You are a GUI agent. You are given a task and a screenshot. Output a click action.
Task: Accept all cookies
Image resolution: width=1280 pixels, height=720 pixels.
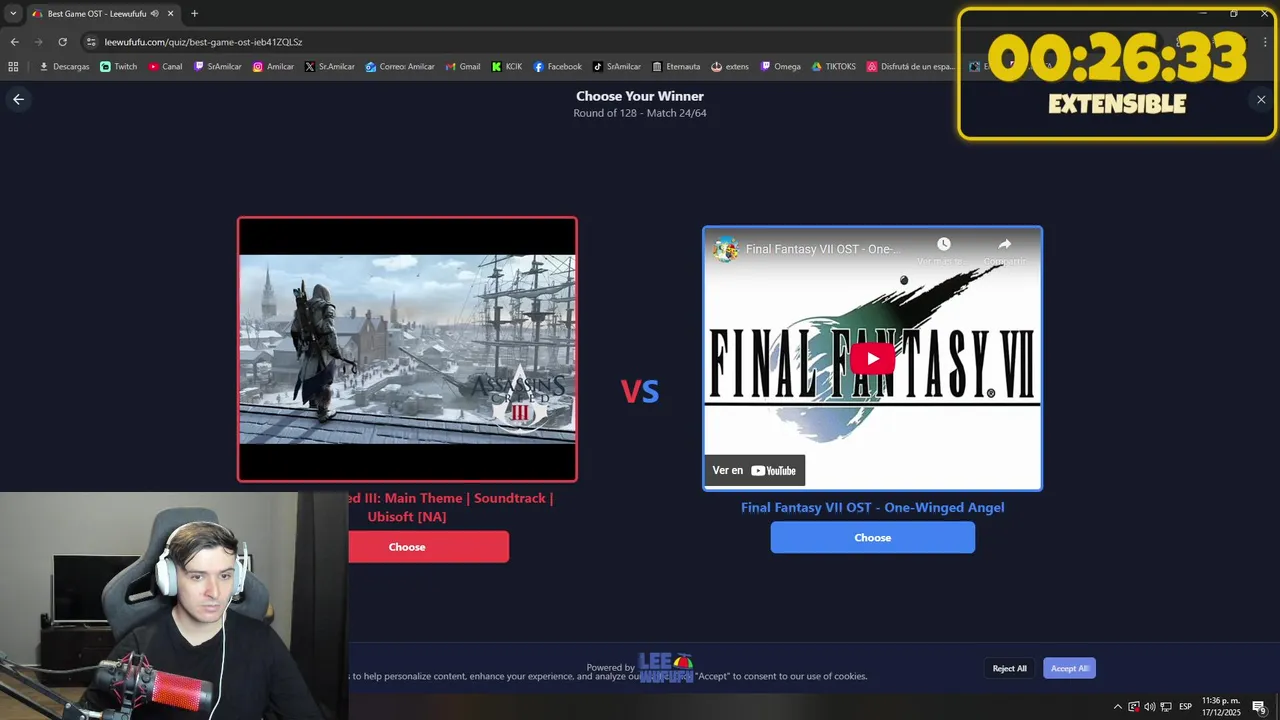pyautogui.click(x=1070, y=668)
